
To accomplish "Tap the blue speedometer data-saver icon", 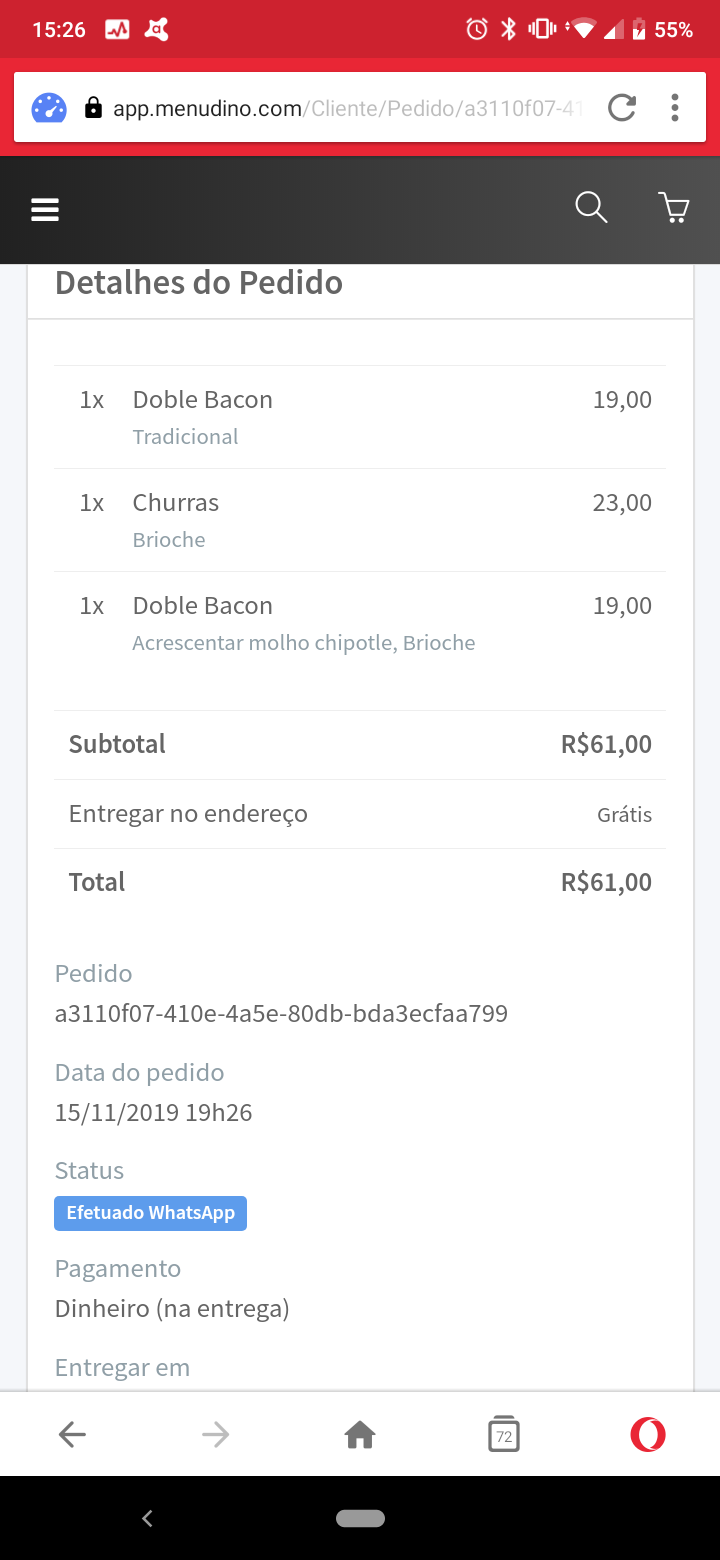I will (49, 108).
